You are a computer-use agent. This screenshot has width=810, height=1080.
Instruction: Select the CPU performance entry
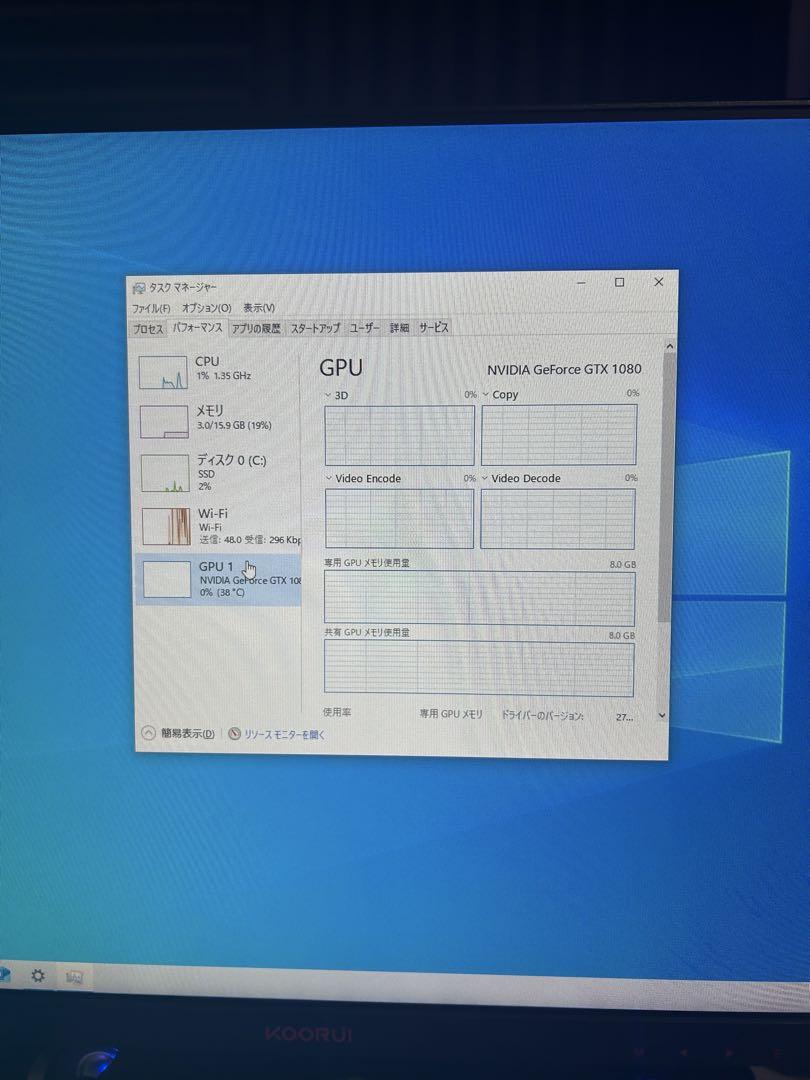(219, 372)
